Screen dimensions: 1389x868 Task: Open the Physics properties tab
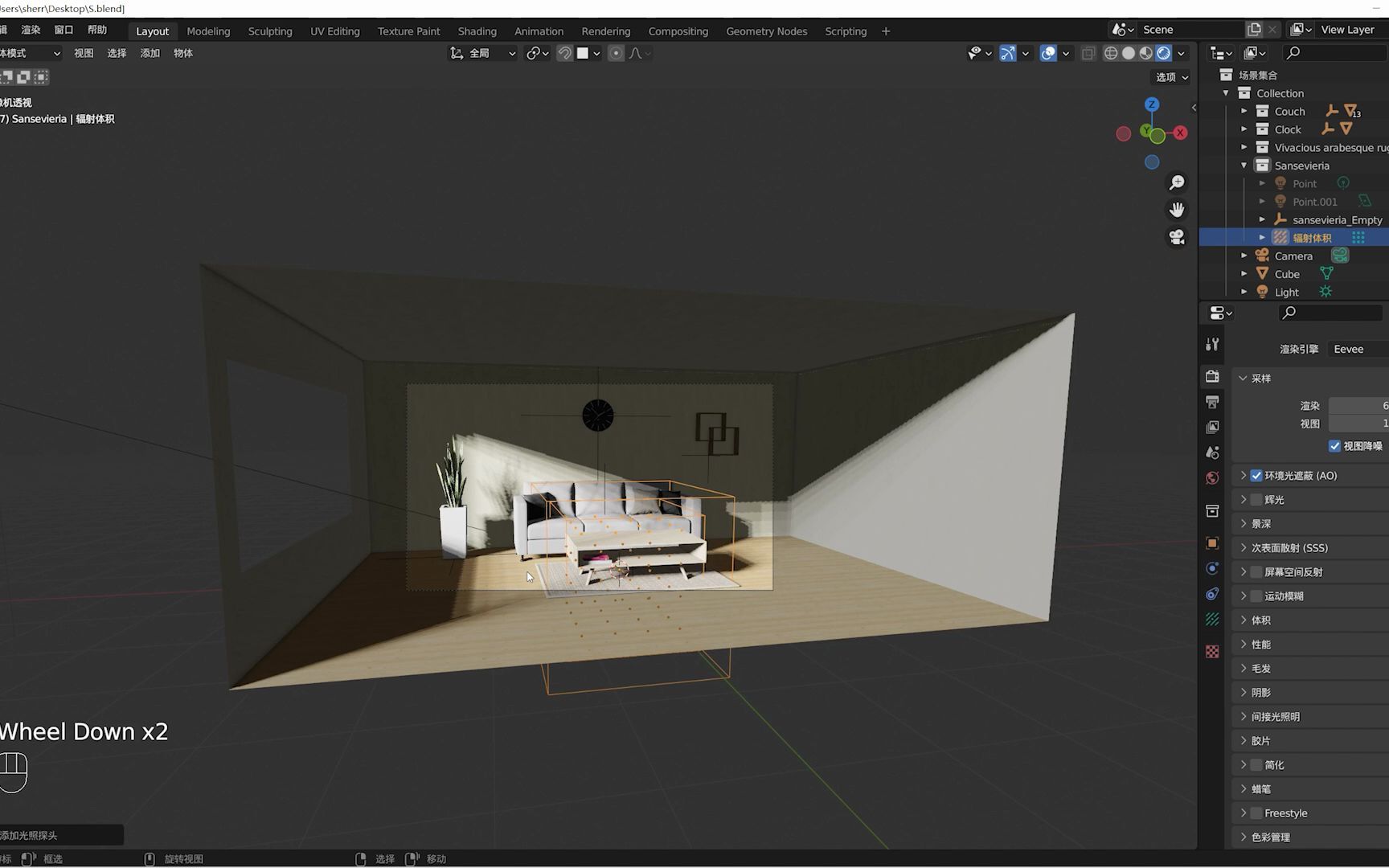(x=1212, y=568)
